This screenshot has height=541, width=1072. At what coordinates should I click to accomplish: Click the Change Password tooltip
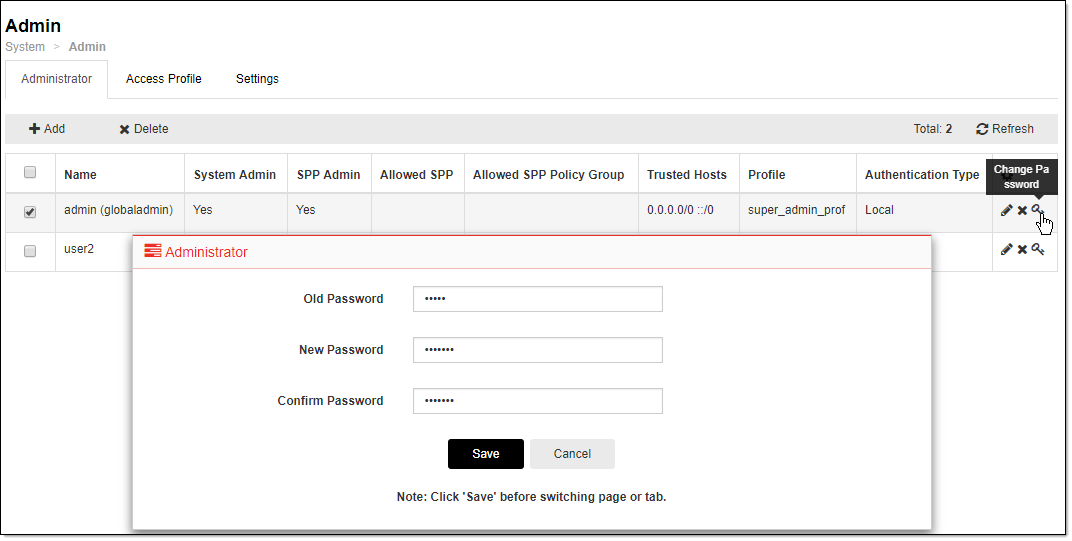(1021, 176)
